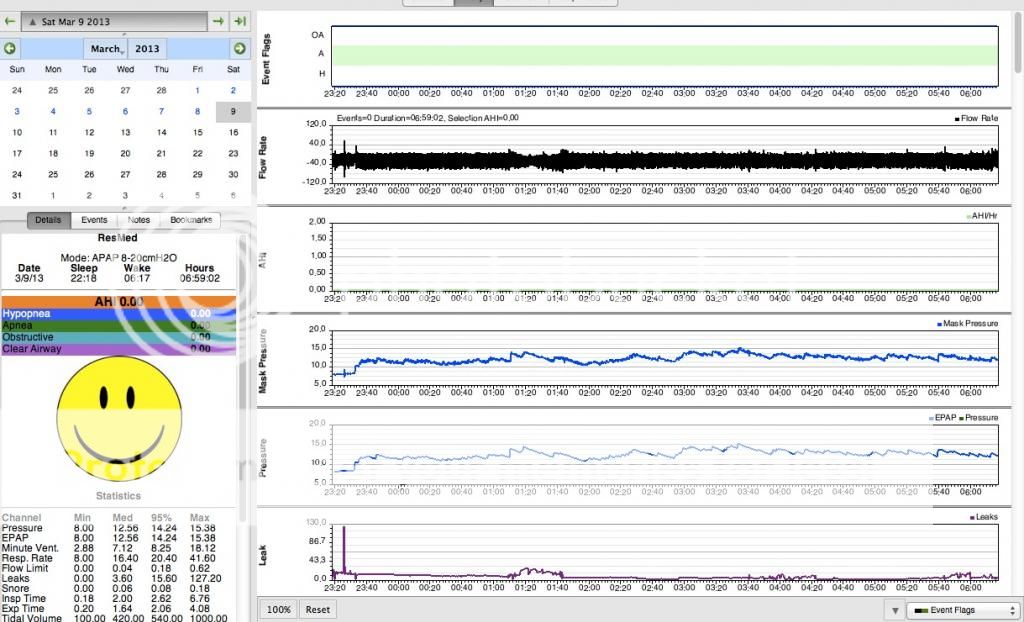Click the smiley face AHI indicator
The height and width of the screenshot is (622, 1024).
pos(119,413)
